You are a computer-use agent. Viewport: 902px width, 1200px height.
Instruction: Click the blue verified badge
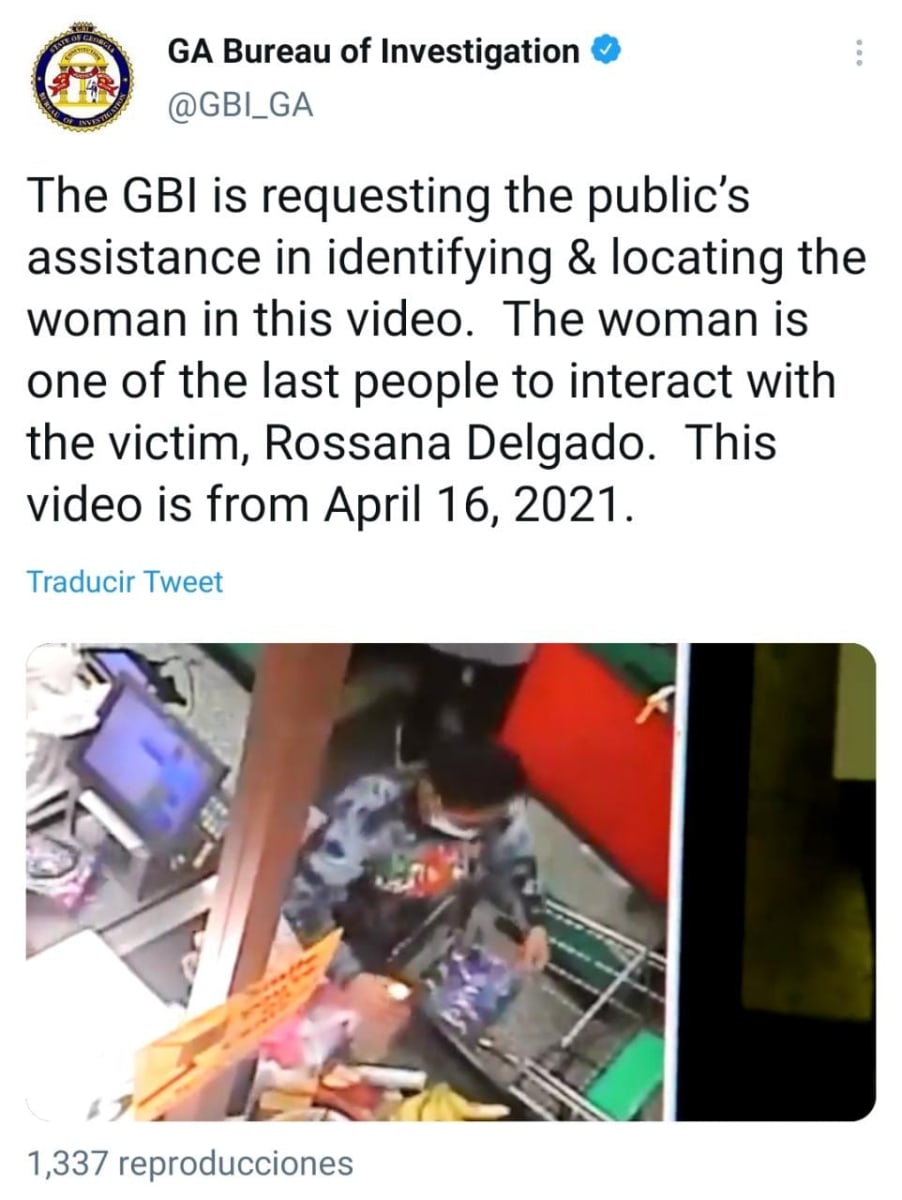pyautogui.click(x=605, y=51)
